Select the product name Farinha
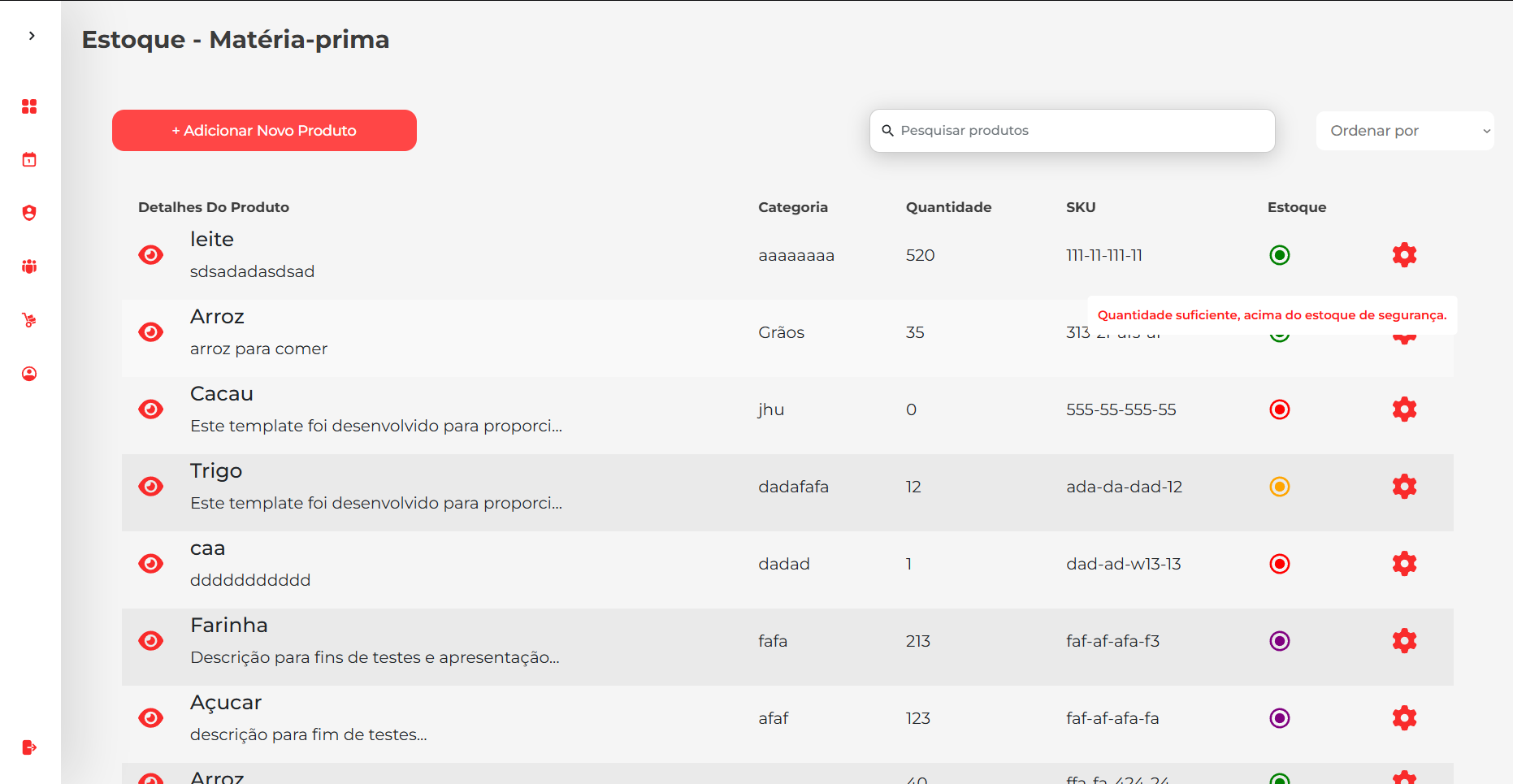The height and width of the screenshot is (784, 1513). click(229, 626)
